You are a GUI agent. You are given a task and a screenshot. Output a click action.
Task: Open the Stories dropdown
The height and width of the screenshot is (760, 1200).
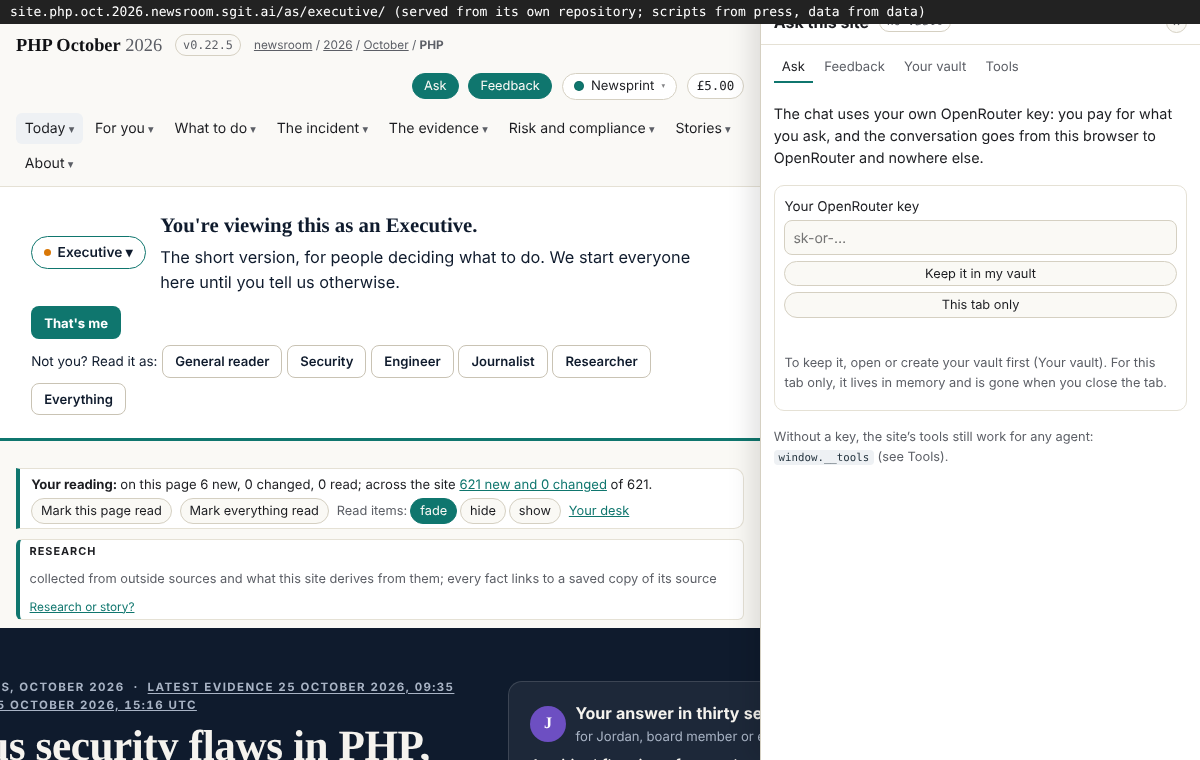click(703, 128)
